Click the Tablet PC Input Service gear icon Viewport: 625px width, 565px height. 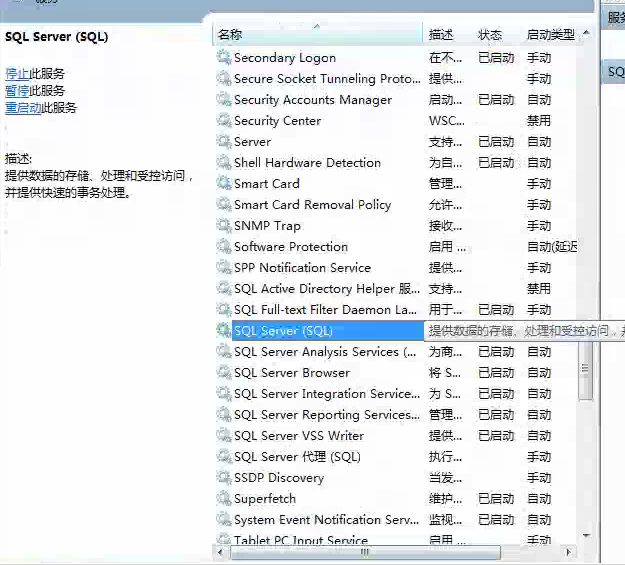coord(224,539)
